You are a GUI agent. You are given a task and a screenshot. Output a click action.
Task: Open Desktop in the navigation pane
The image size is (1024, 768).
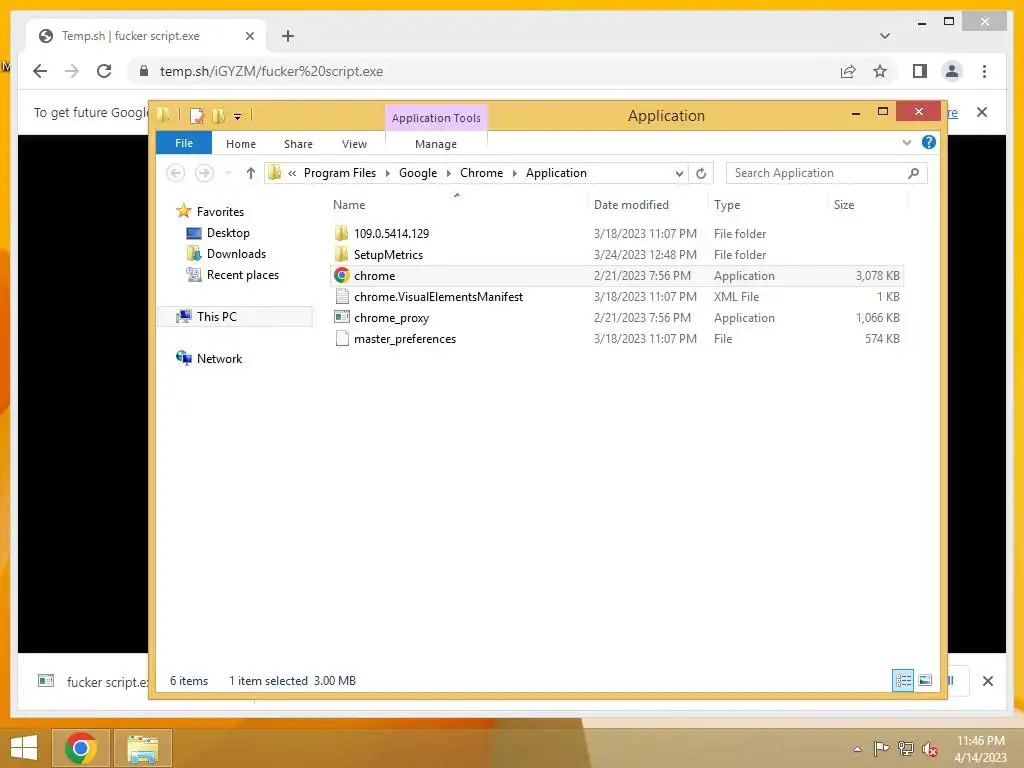pyautogui.click(x=228, y=232)
